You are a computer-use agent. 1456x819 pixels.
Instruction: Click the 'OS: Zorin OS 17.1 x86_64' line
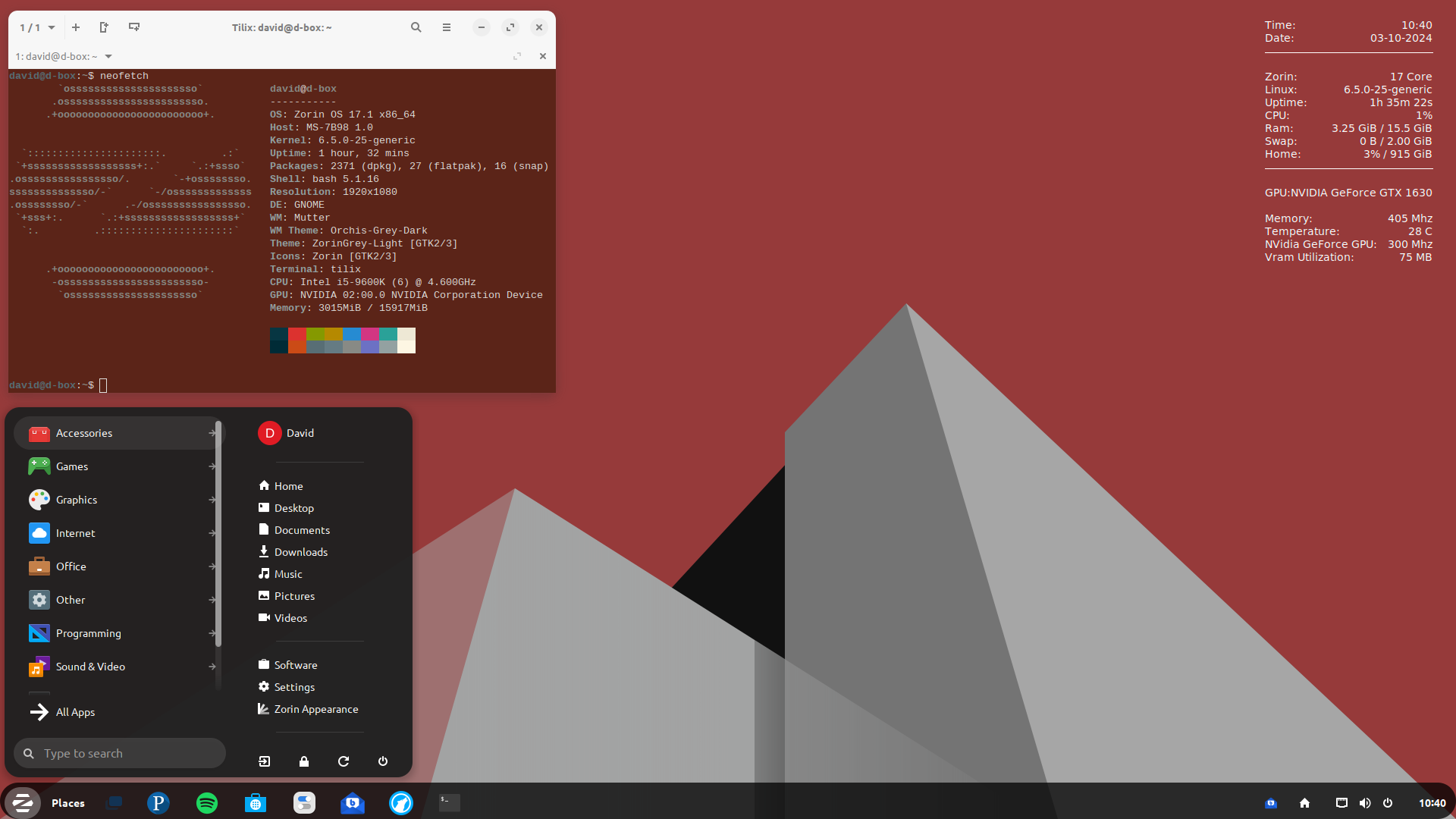point(343,115)
